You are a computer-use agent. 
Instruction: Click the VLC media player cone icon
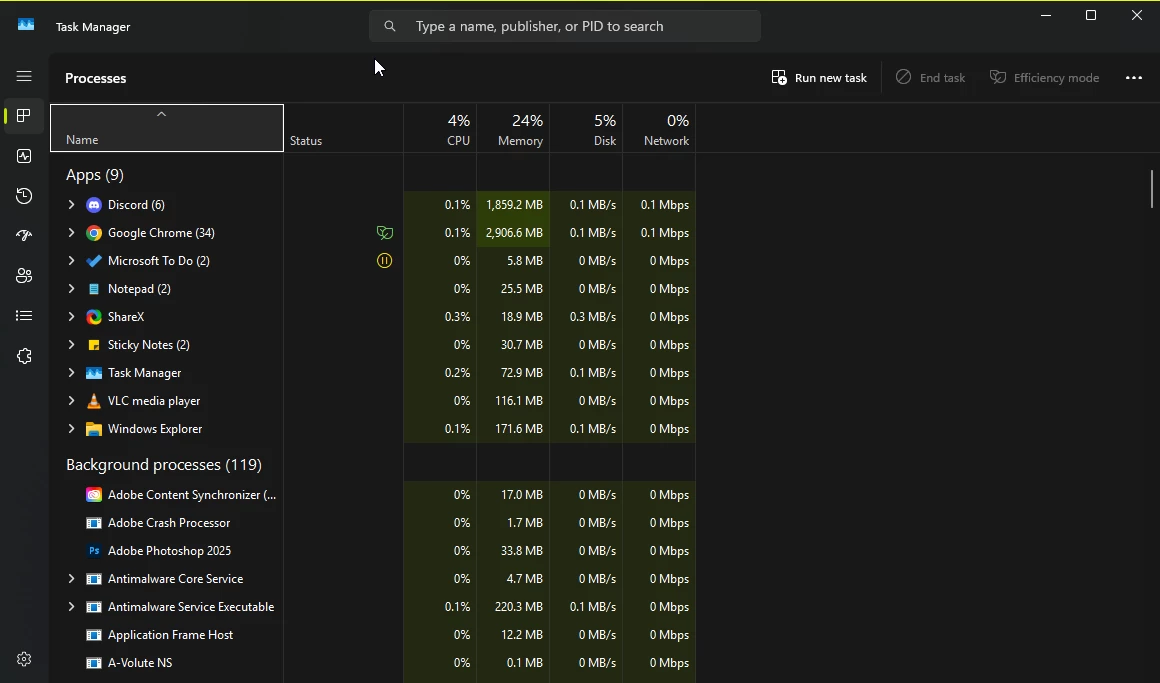point(94,401)
